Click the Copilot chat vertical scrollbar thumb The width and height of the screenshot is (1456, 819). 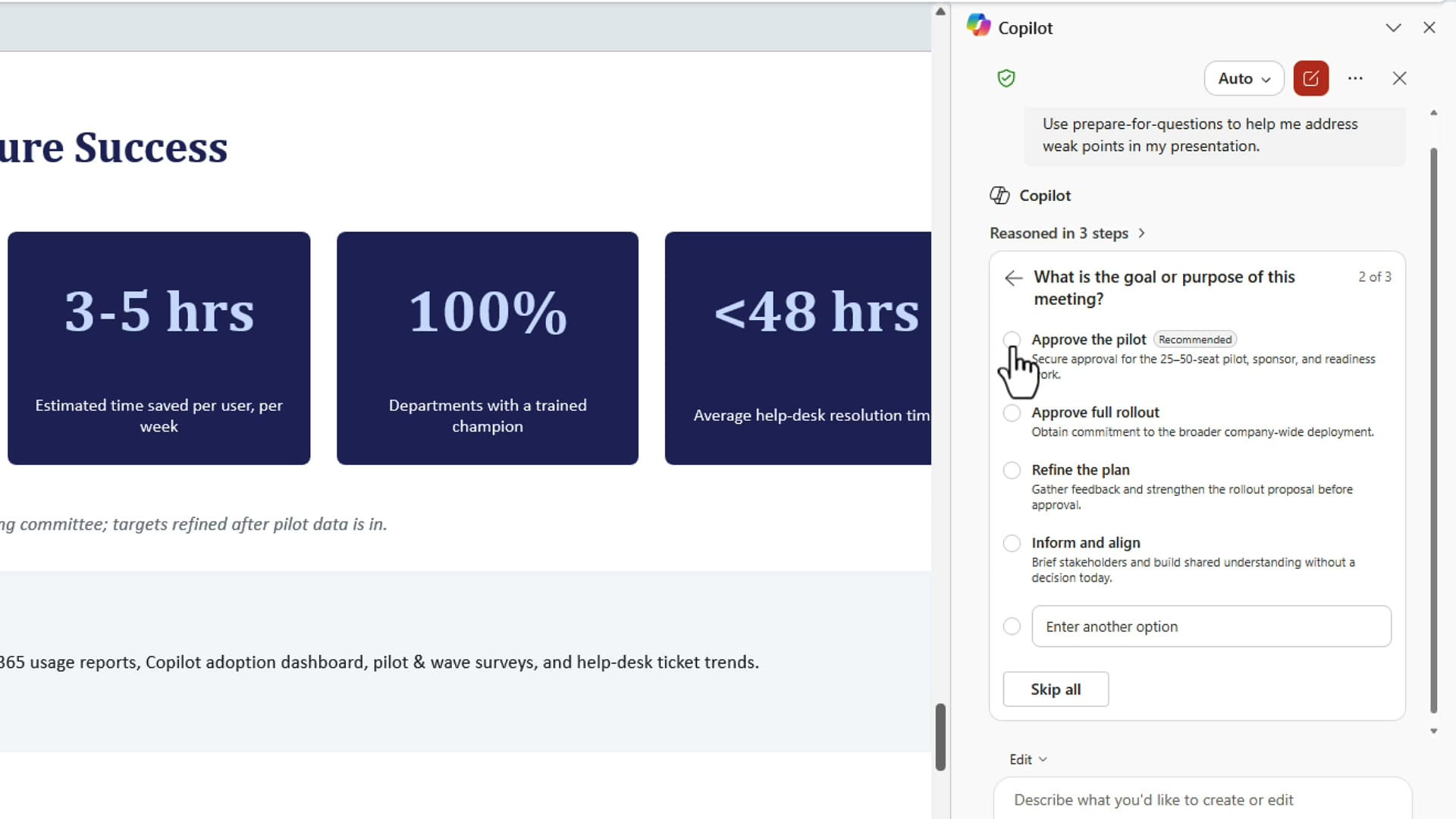click(x=1433, y=430)
